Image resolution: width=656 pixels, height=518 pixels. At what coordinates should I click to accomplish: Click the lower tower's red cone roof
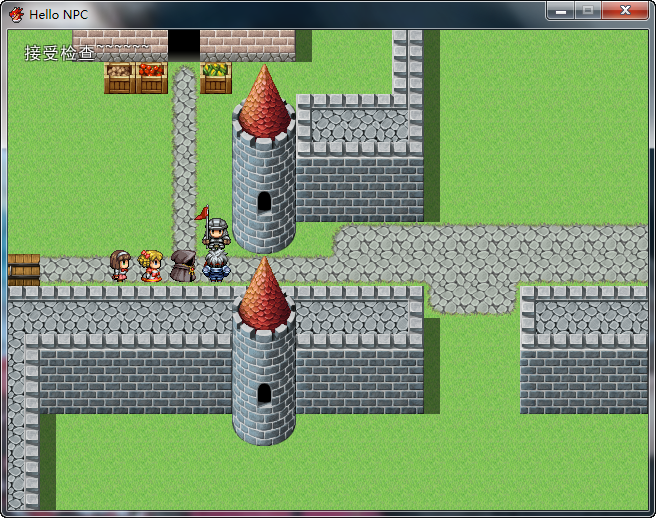[x=264, y=294]
